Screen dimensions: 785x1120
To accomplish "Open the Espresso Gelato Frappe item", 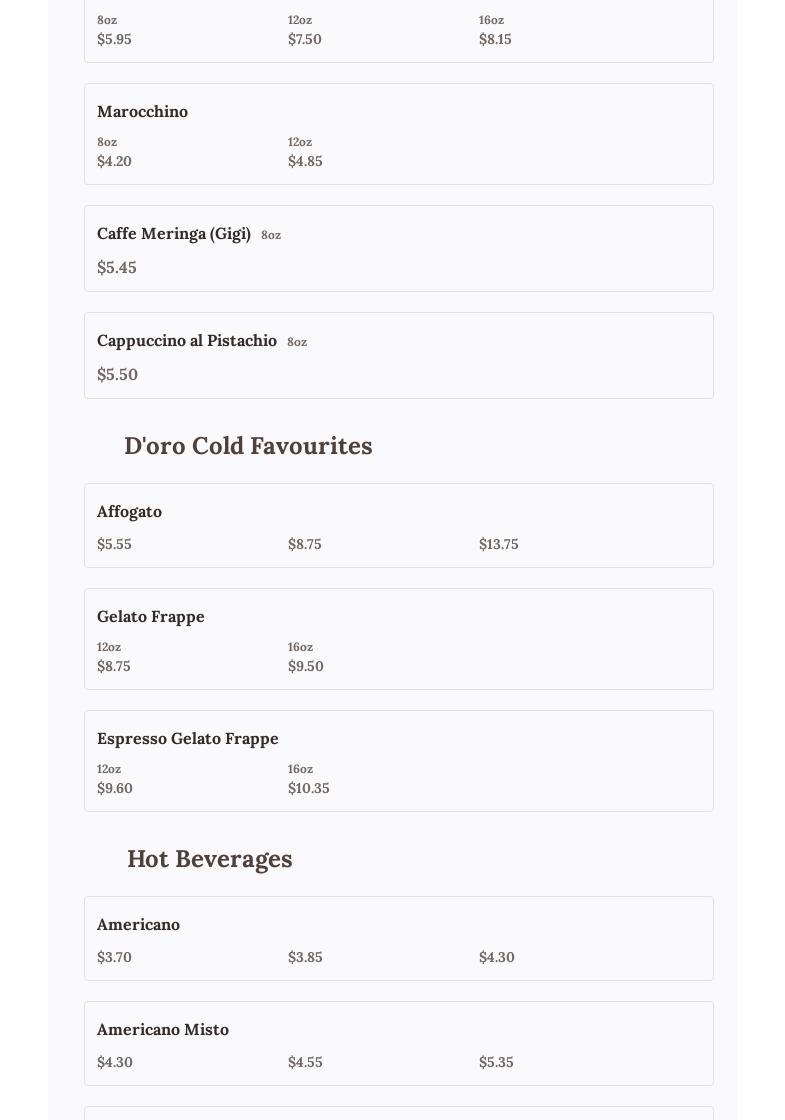I will 188,738.
